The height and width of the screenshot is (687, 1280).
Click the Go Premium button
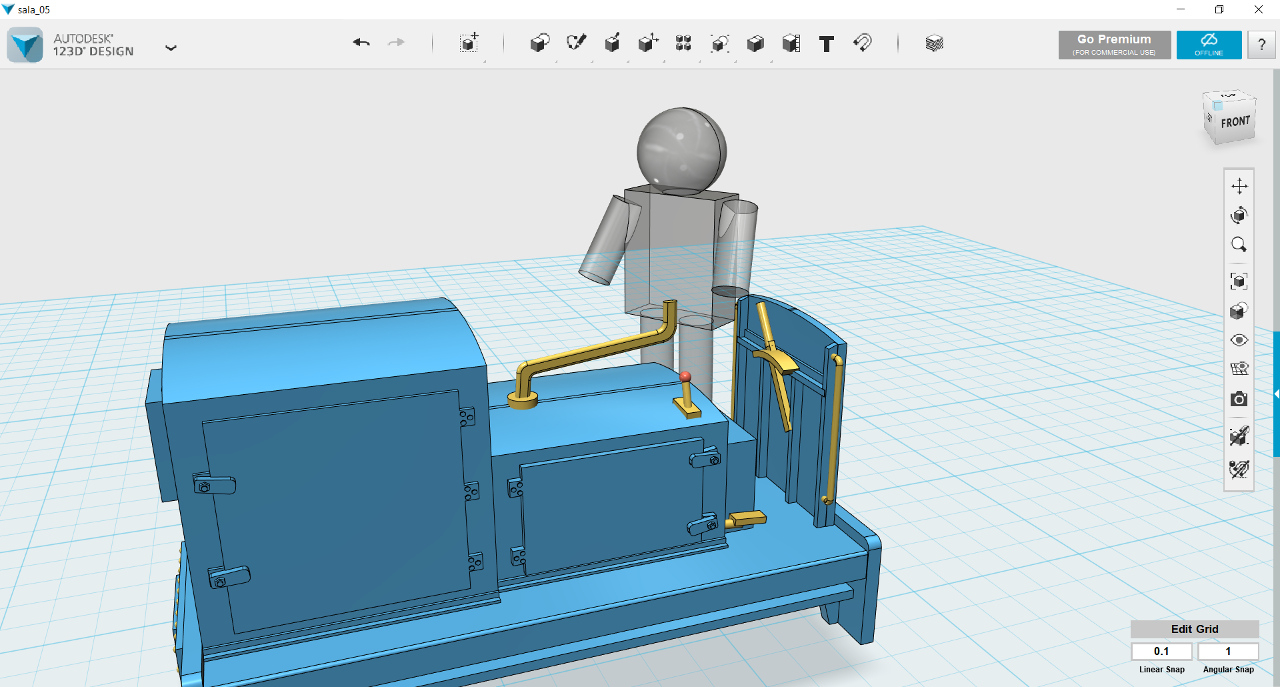[1114, 45]
